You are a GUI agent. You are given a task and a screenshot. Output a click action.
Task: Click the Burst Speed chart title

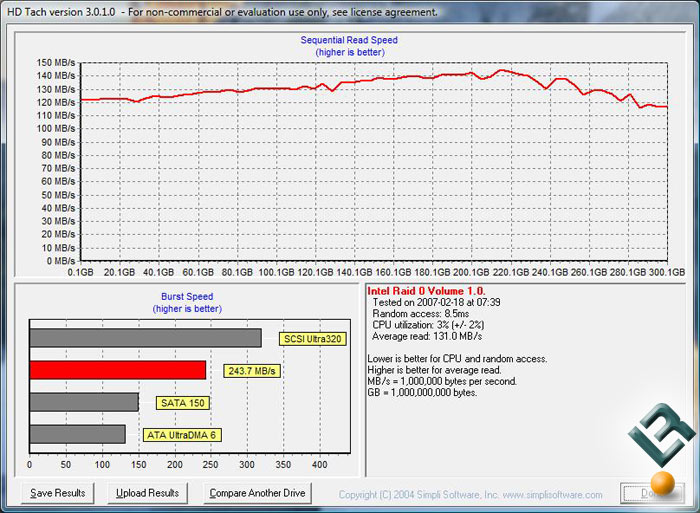point(187,296)
